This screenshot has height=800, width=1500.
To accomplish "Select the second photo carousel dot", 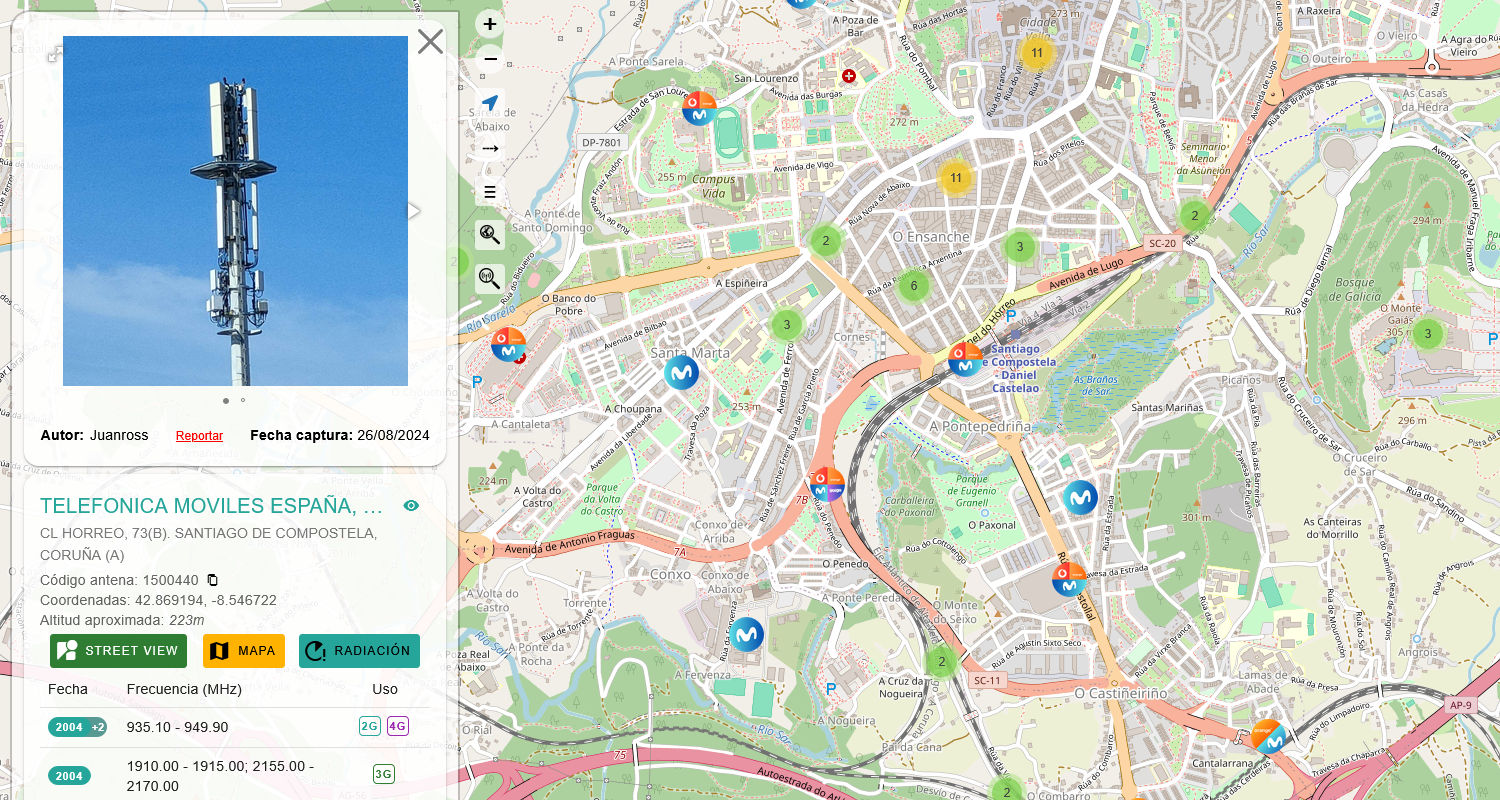I will click(243, 400).
